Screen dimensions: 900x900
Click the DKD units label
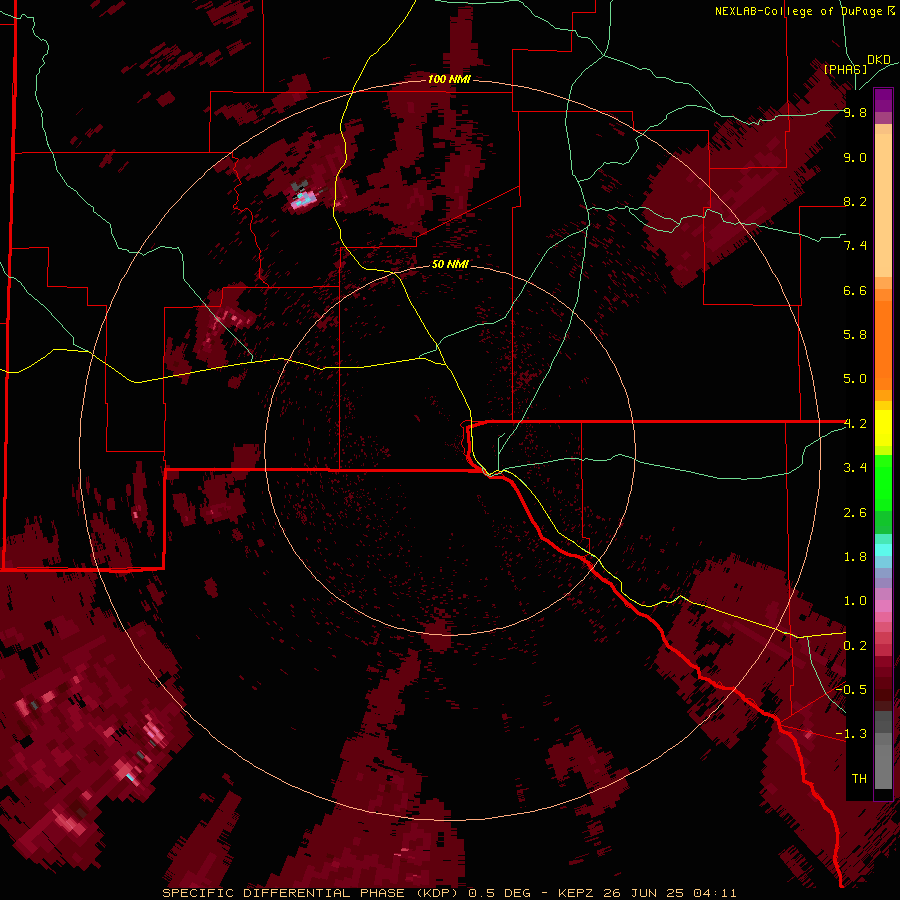879,60
